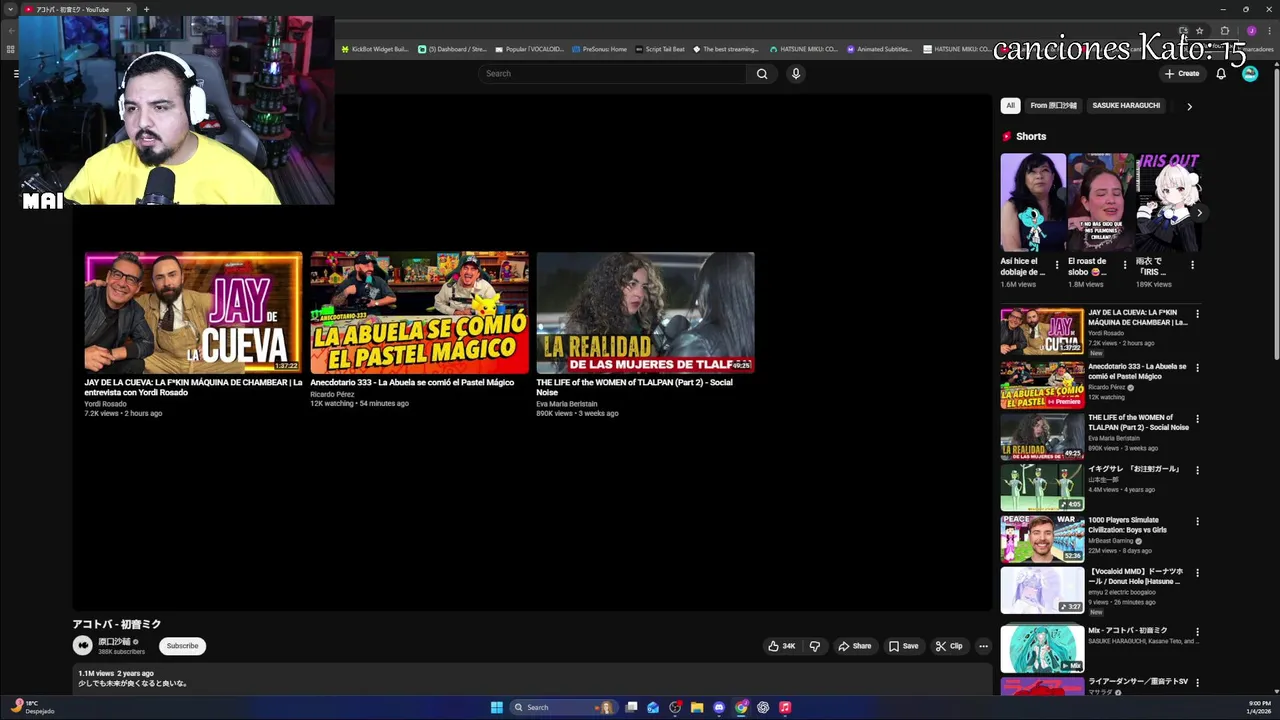Open the 原口沙輔 channel avatar

[x=83, y=646]
